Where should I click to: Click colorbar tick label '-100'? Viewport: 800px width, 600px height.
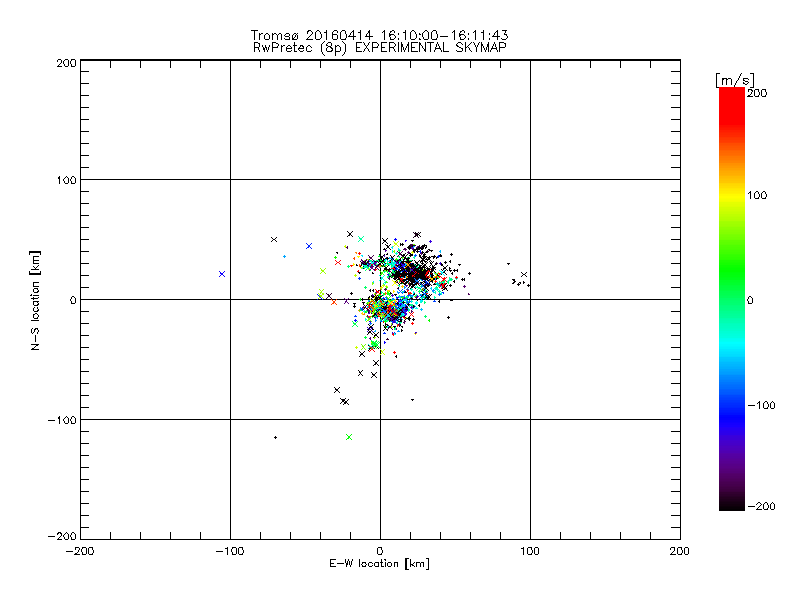[761, 406]
